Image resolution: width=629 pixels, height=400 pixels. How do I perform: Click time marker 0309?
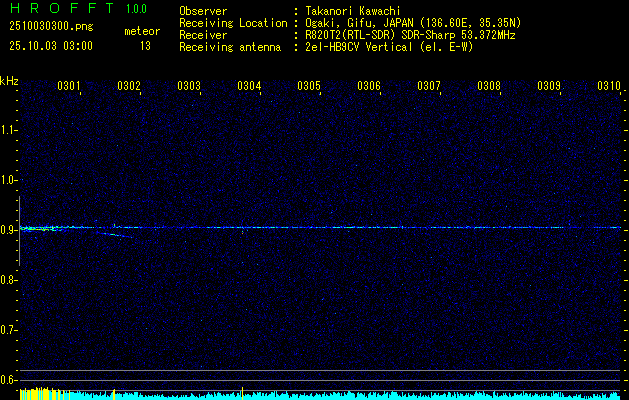549,85
